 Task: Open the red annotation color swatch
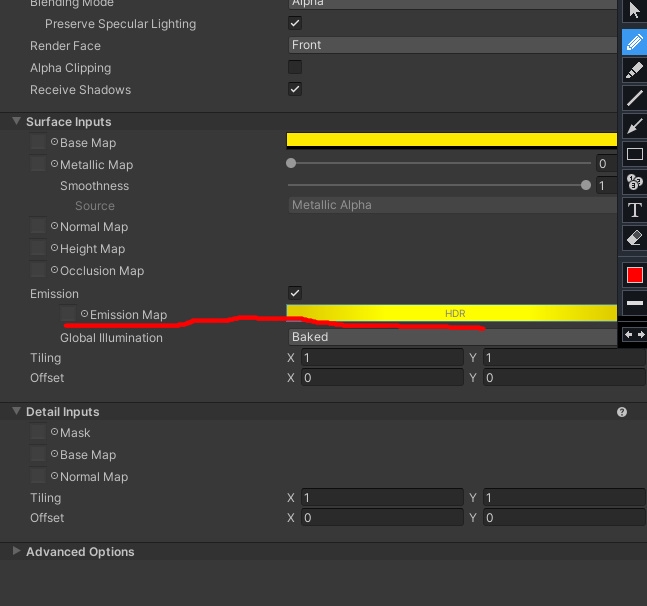point(634,275)
